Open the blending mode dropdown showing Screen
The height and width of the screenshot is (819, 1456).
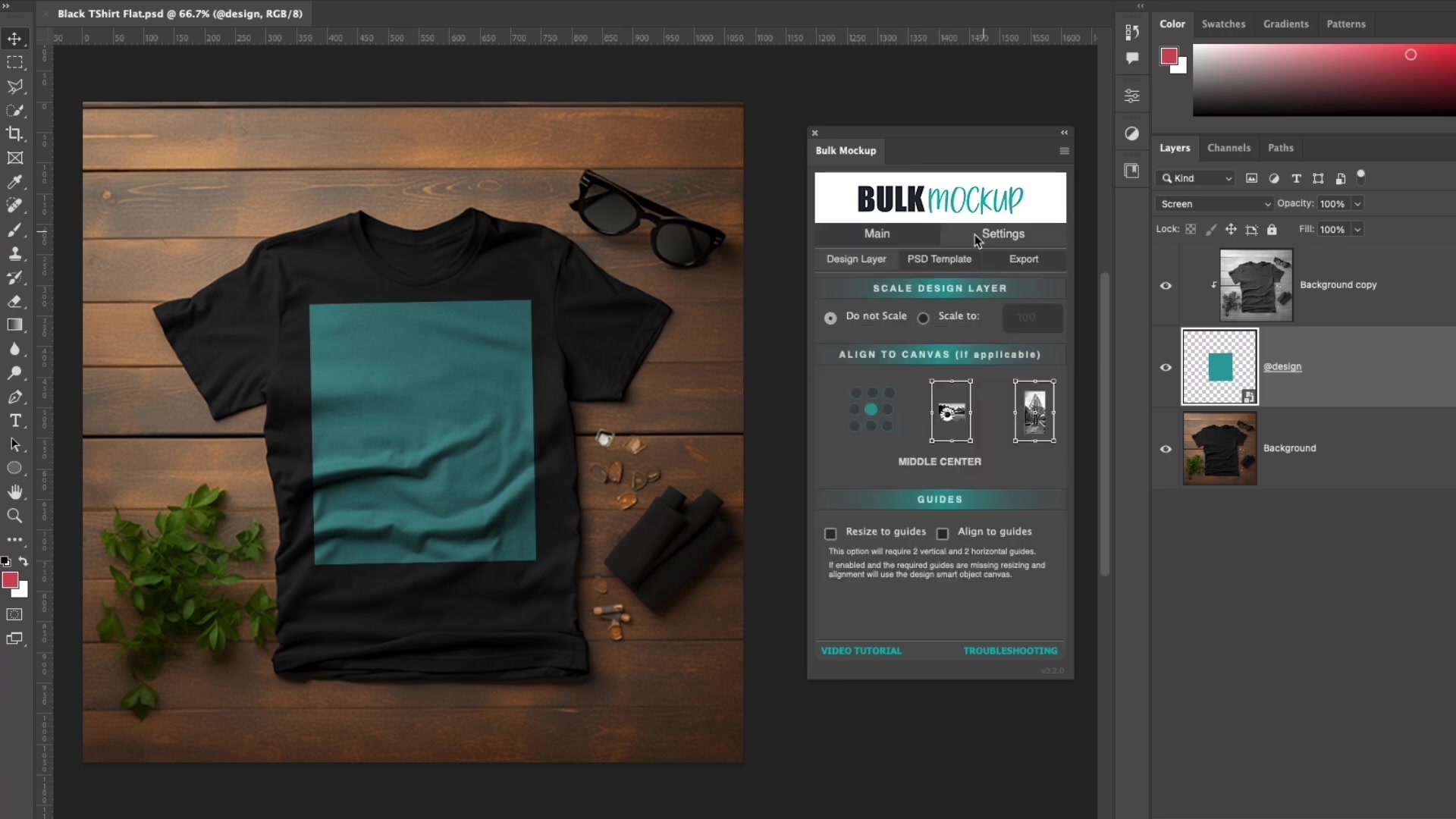coord(1213,204)
